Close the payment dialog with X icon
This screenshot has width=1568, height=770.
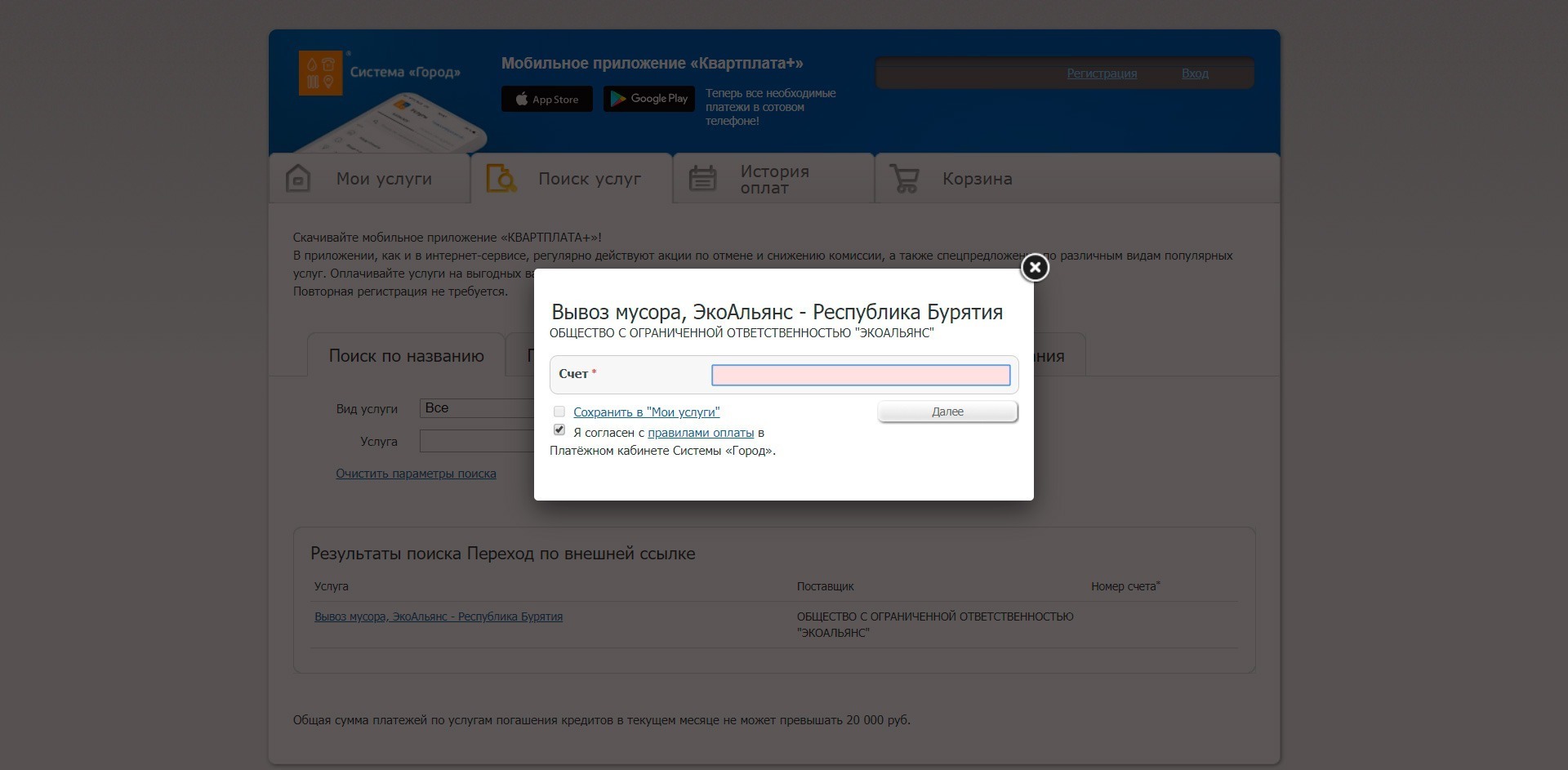point(1035,267)
